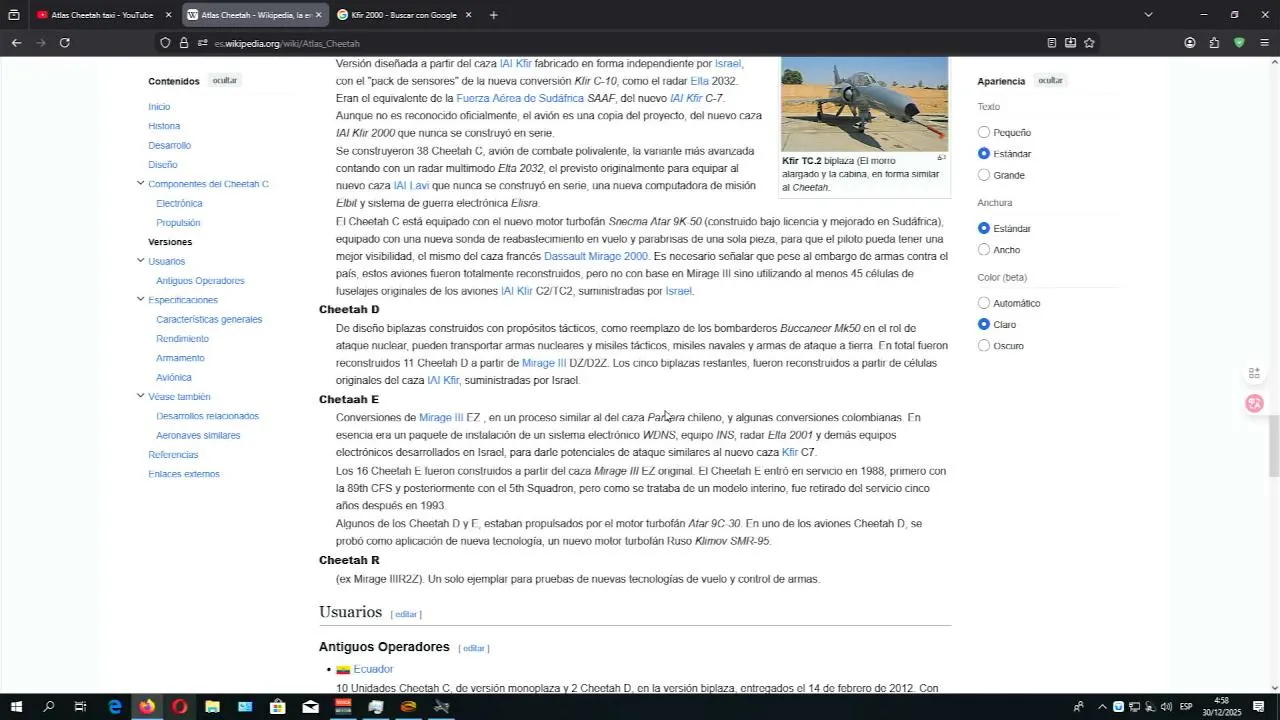Go to Antiguos Operadores in contents
Screen dimensions: 1280x720
200,281
